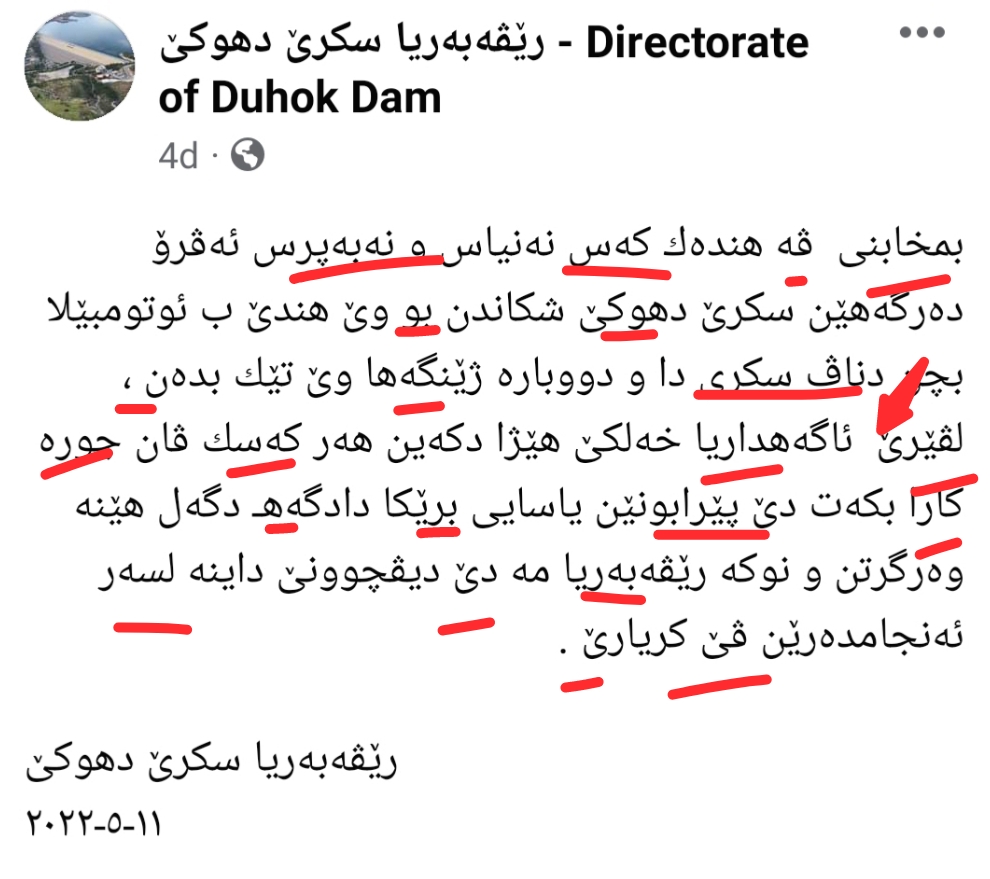Open the "Directorate" page name link
The height and width of the screenshot is (879, 990).
click(697, 43)
